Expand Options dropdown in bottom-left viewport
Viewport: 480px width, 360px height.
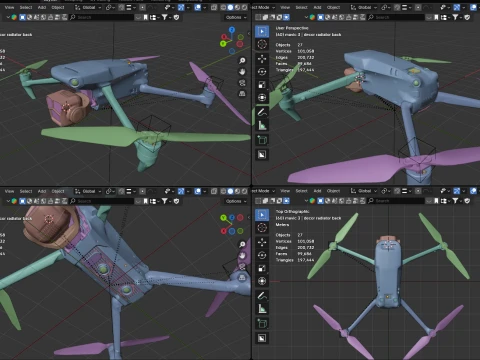(x=236, y=201)
